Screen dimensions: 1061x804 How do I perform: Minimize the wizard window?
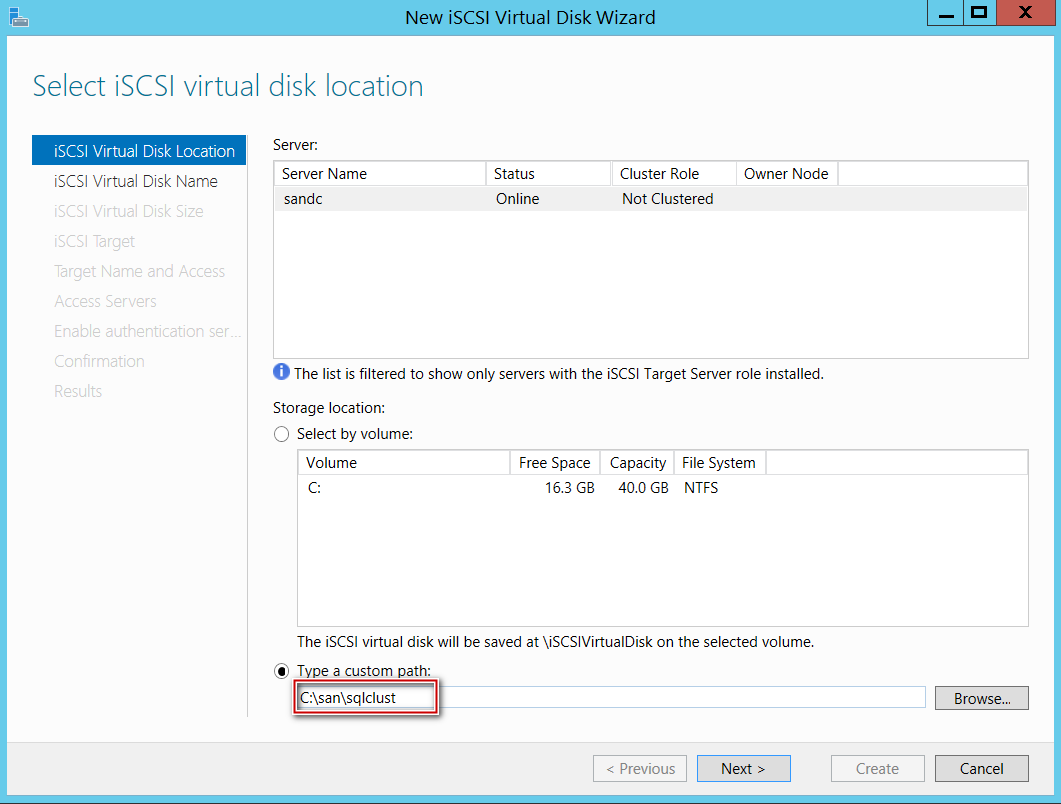click(x=941, y=13)
